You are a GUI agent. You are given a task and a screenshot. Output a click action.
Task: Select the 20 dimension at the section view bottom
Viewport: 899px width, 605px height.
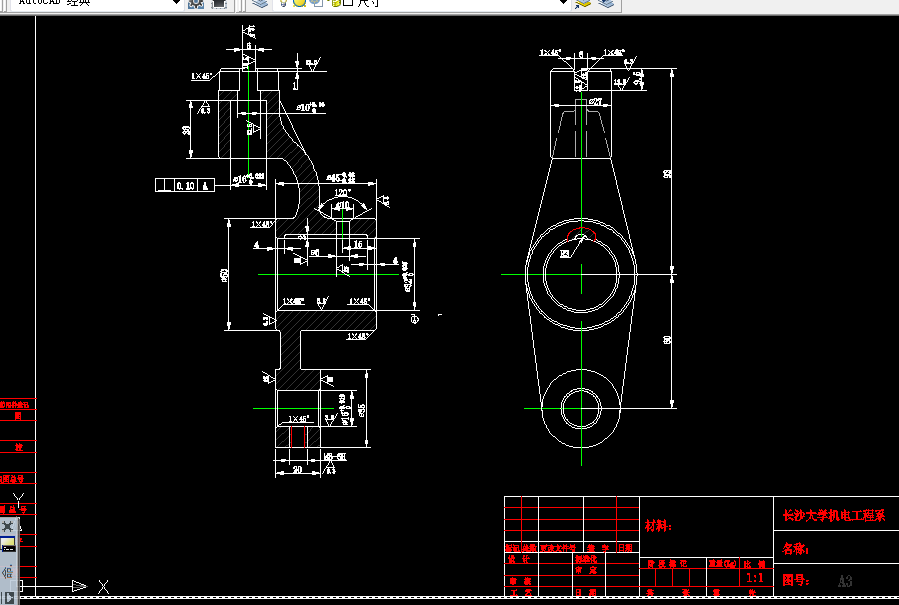(x=298, y=469)
